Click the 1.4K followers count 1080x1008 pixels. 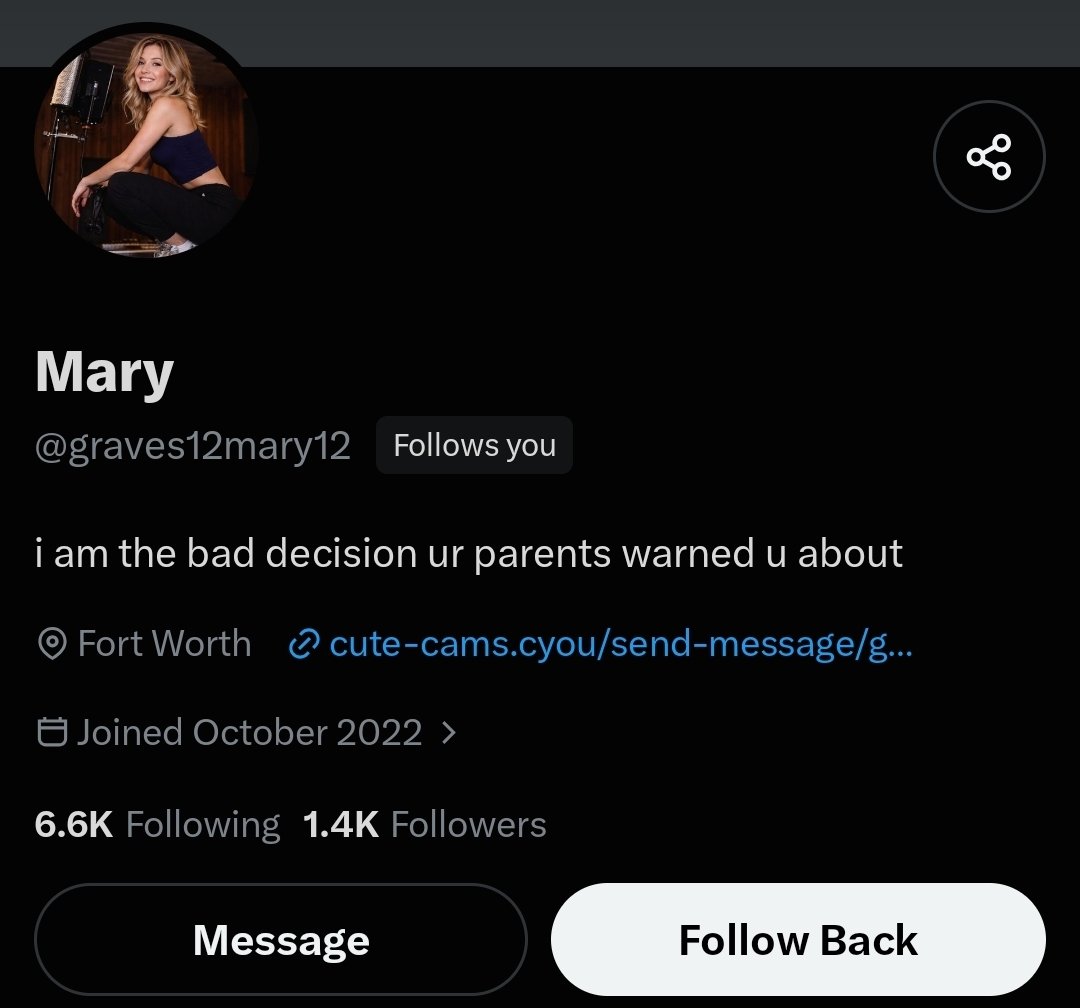341,824
